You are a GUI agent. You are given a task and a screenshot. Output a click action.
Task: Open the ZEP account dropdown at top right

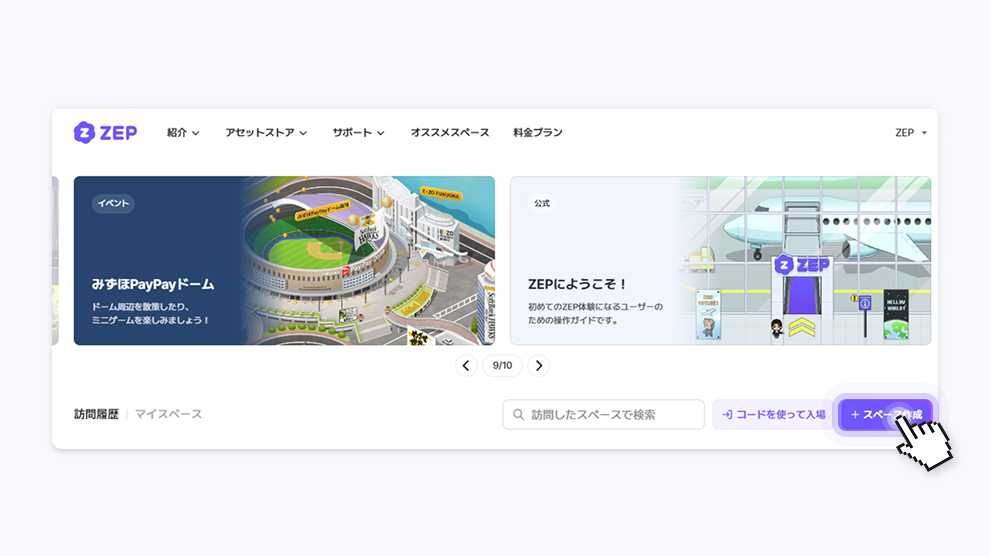[910, 133]
